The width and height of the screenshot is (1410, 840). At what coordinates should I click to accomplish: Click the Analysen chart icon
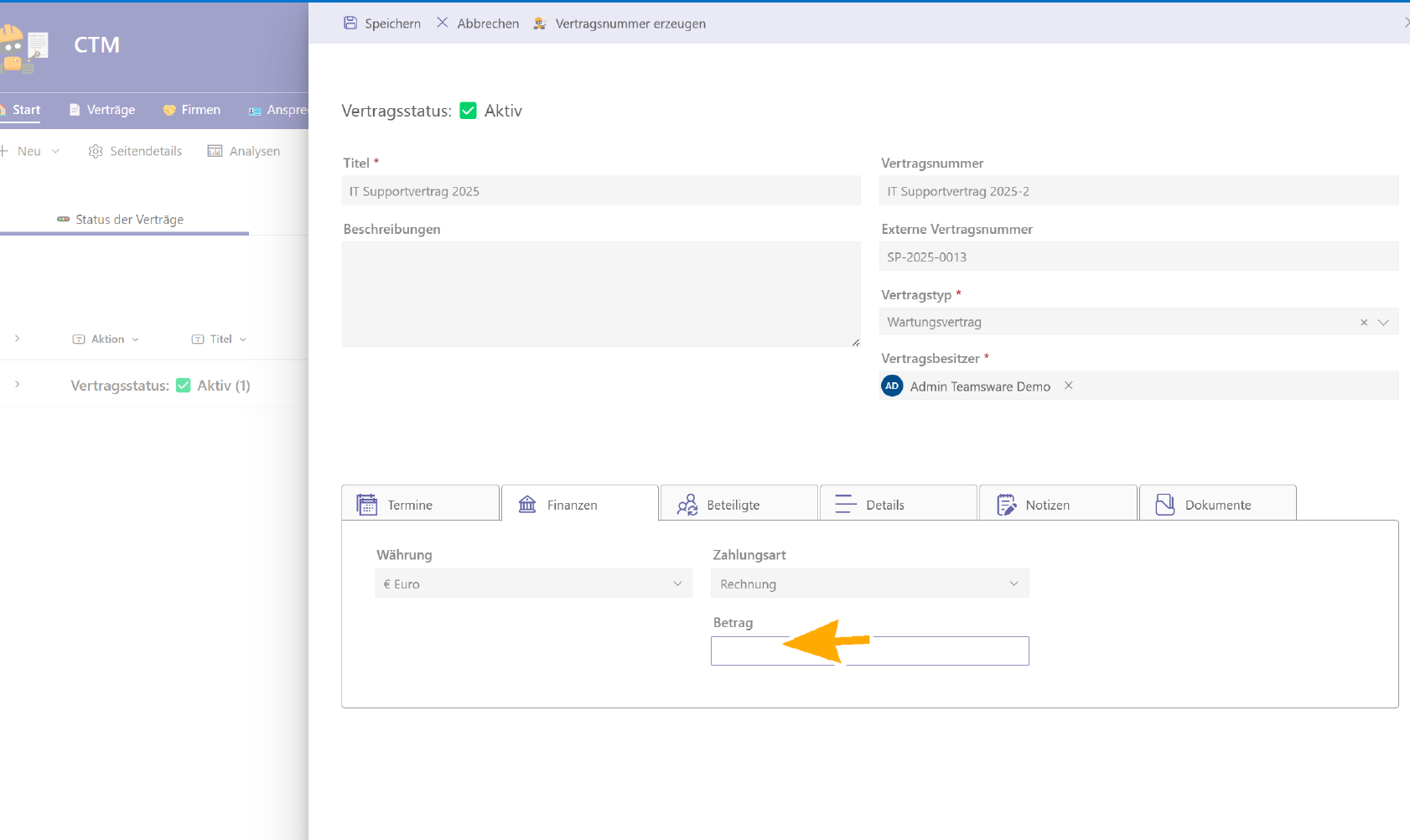pos(215,151)
